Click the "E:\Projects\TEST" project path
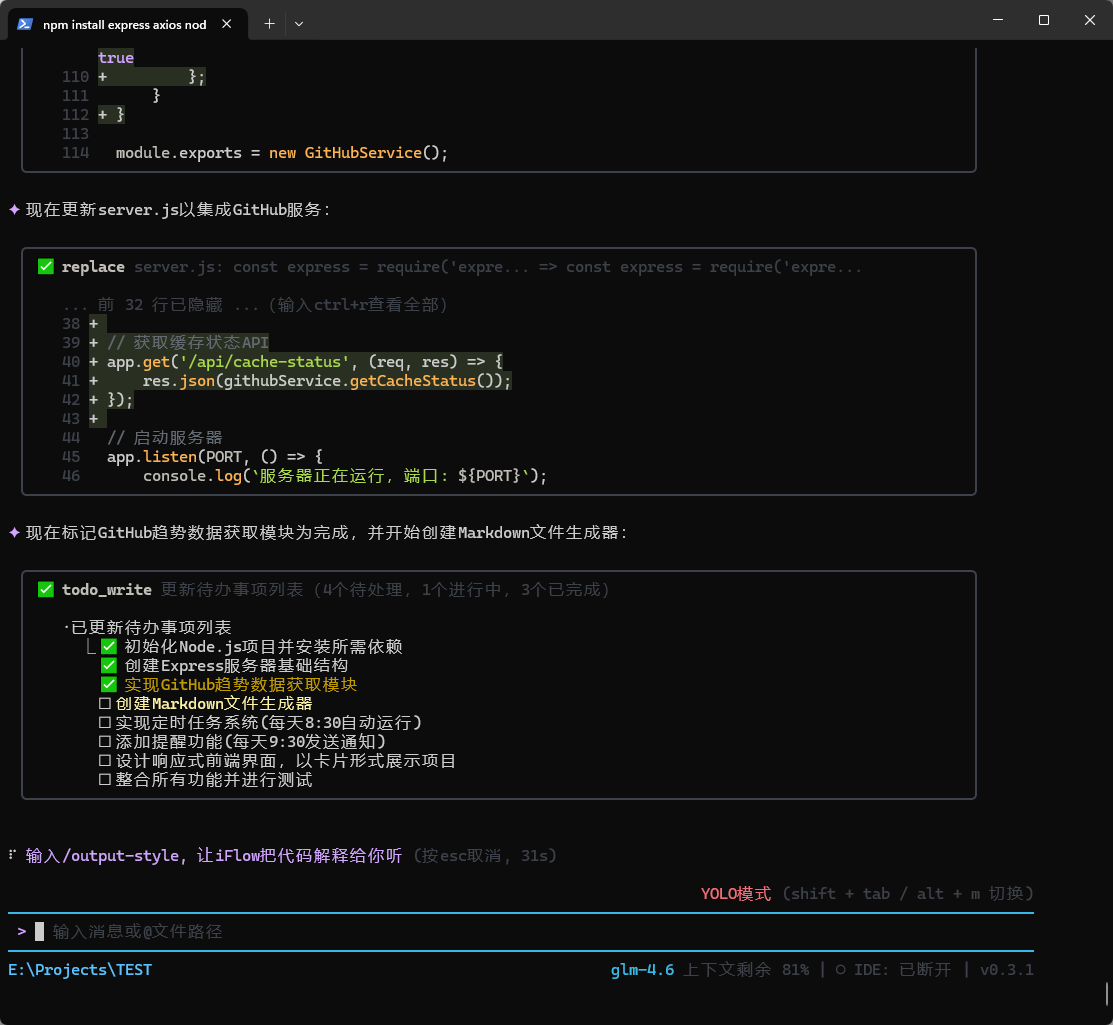 click(80, 969)
